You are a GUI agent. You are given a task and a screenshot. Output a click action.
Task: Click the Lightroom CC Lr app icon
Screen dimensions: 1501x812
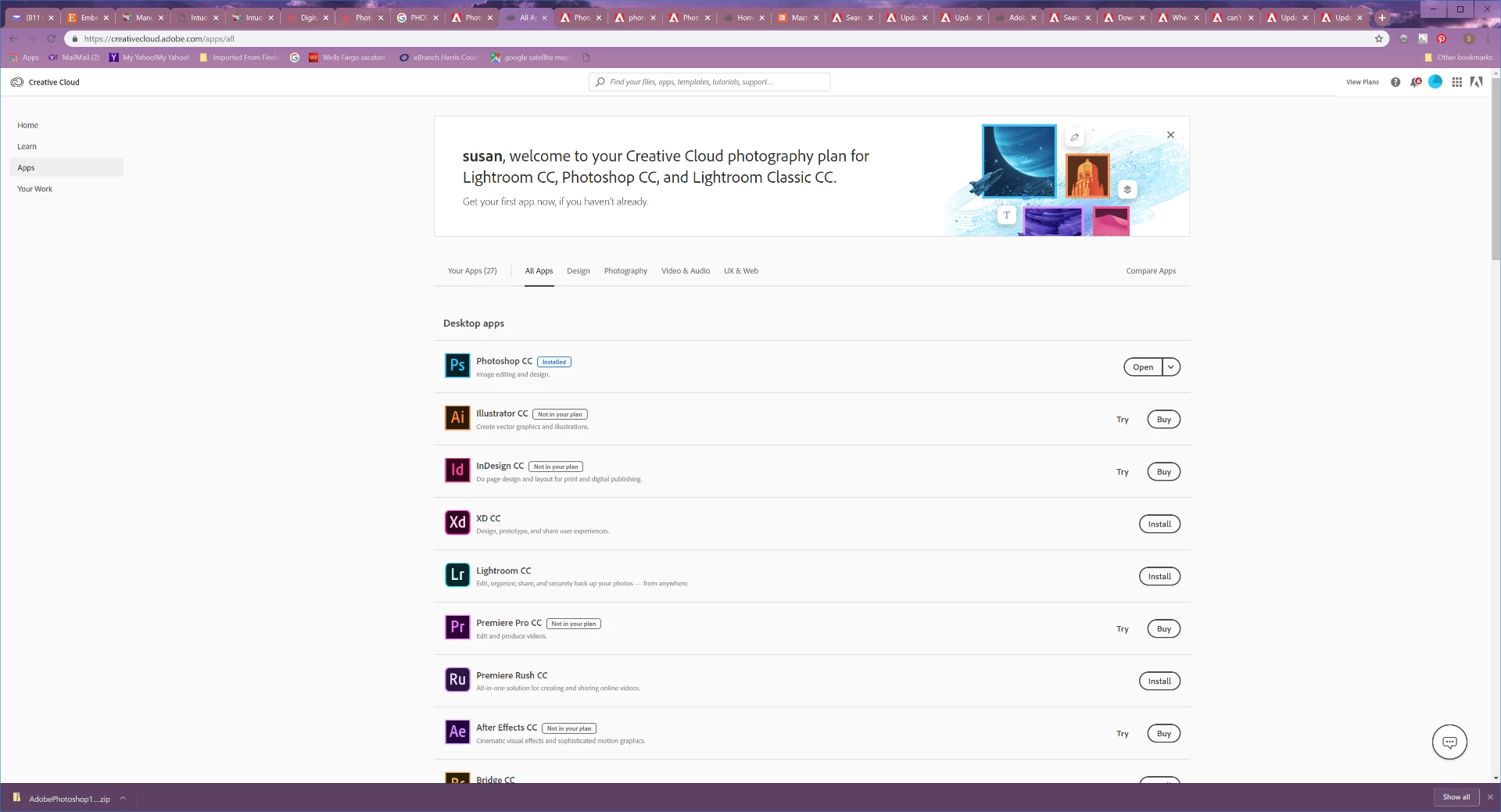point(457,575)
